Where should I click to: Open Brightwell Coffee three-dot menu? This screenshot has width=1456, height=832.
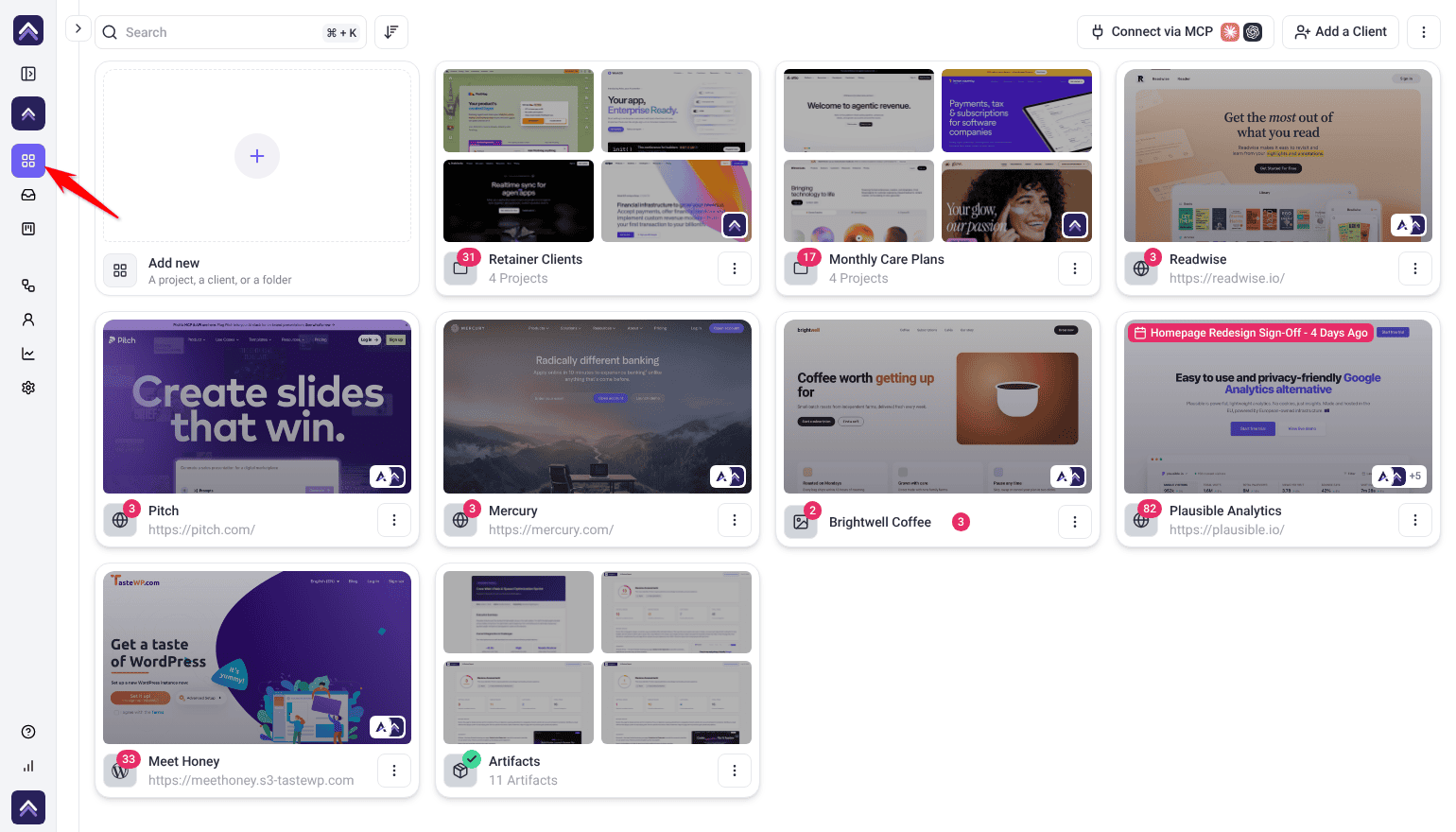tap(1075, 522)
